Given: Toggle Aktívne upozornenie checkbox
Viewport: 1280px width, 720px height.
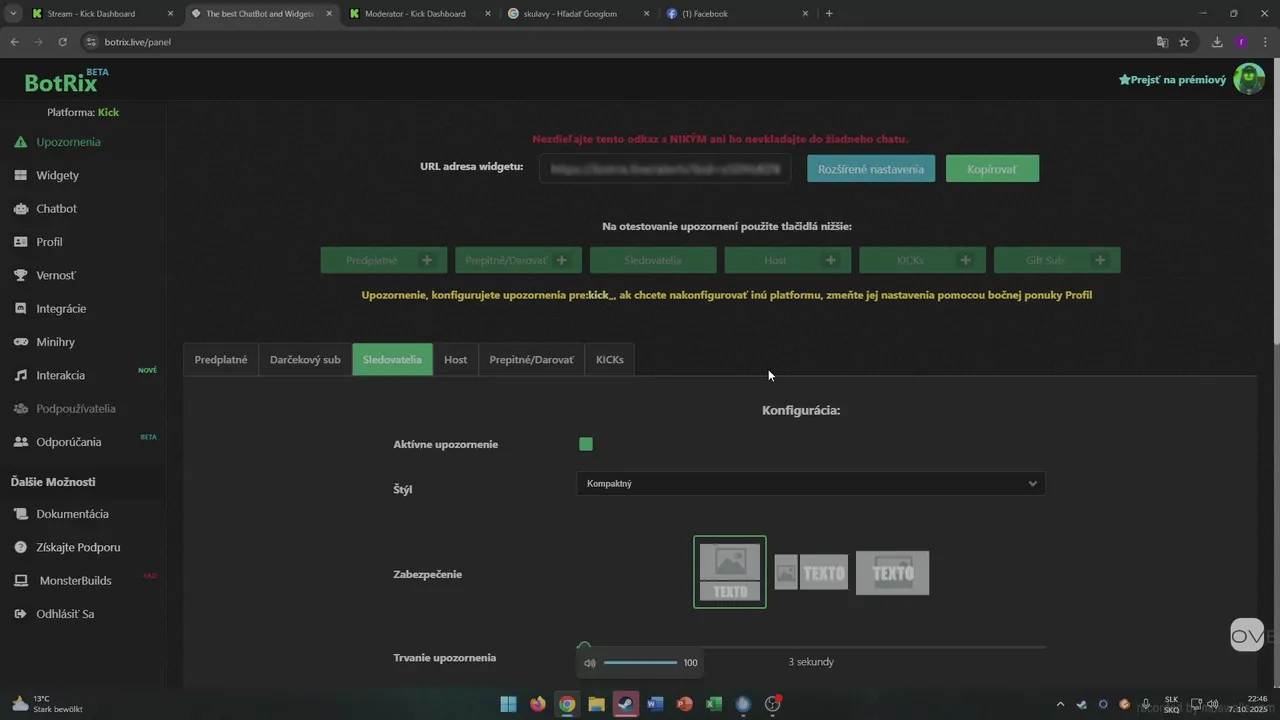Looking at the screenshot, I should click(586, 444).
